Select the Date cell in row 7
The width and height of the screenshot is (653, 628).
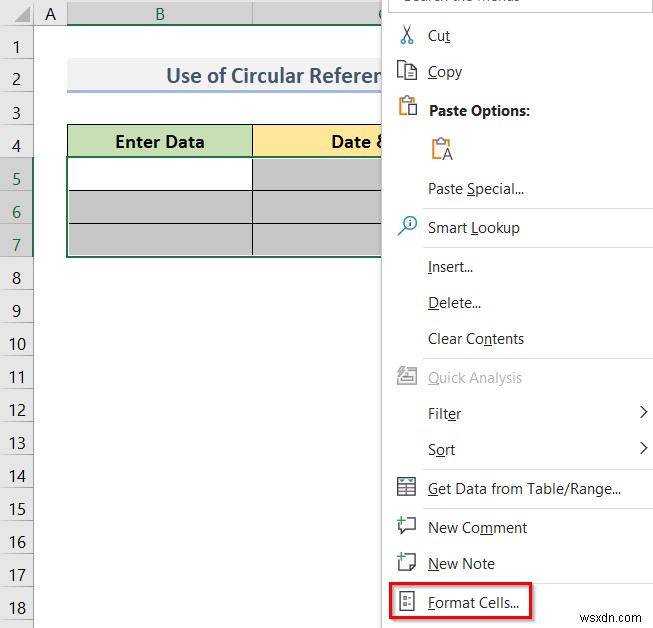317,240
